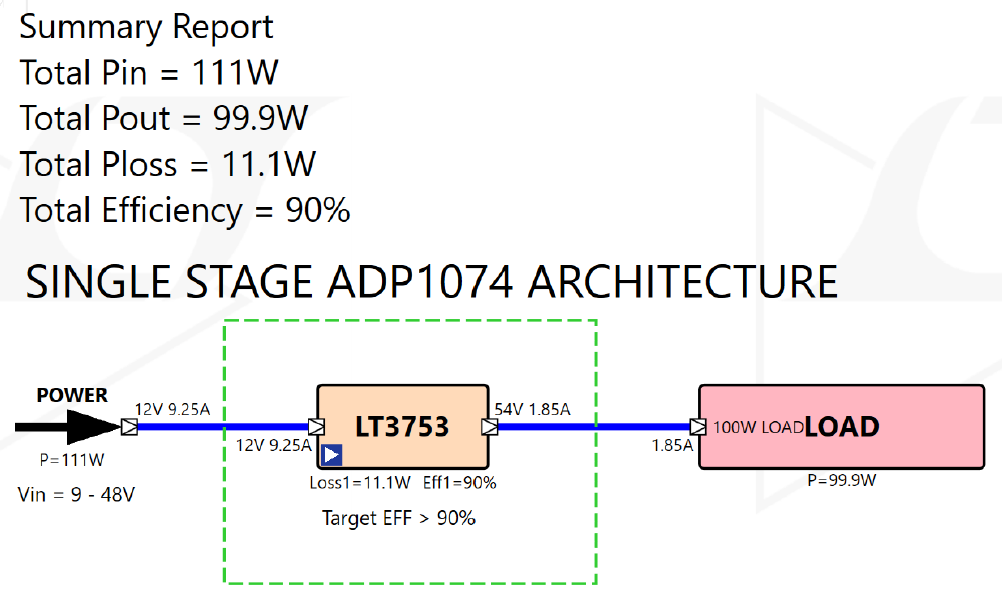Click the 'Loss1=11.1W' label
Viewport: 1002px width, 607px height.
pos(360,483)
